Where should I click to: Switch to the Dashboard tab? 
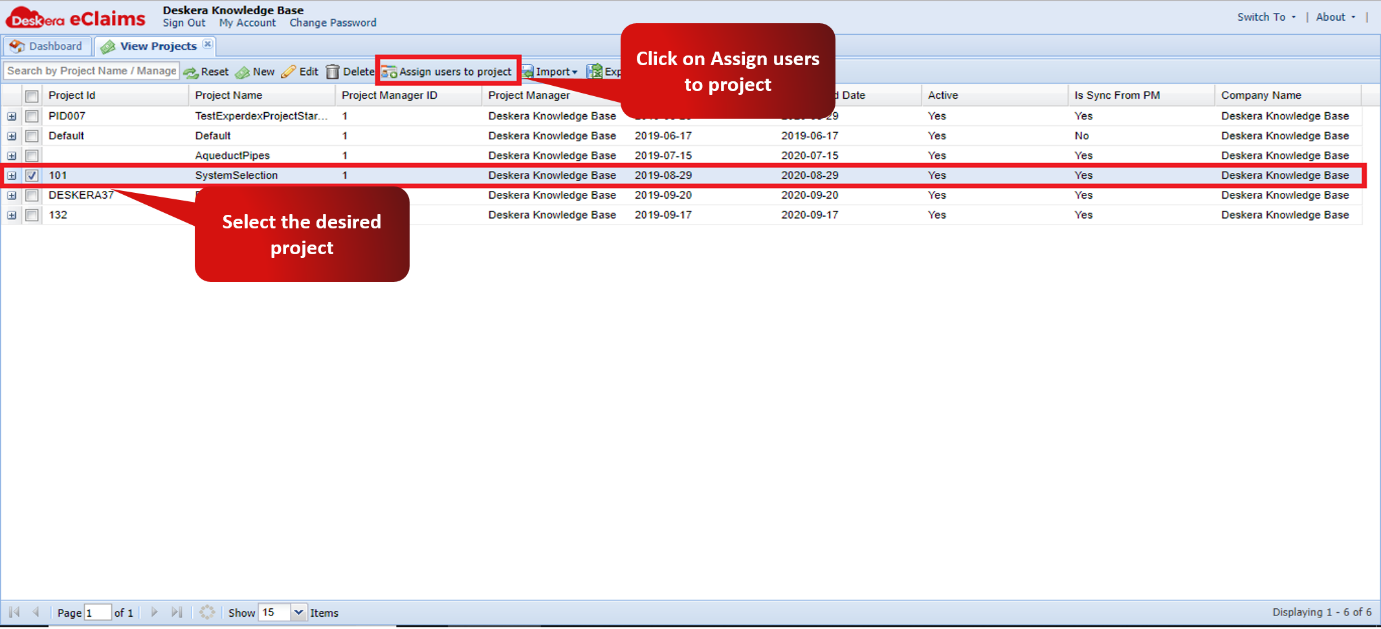coord(47,46)
